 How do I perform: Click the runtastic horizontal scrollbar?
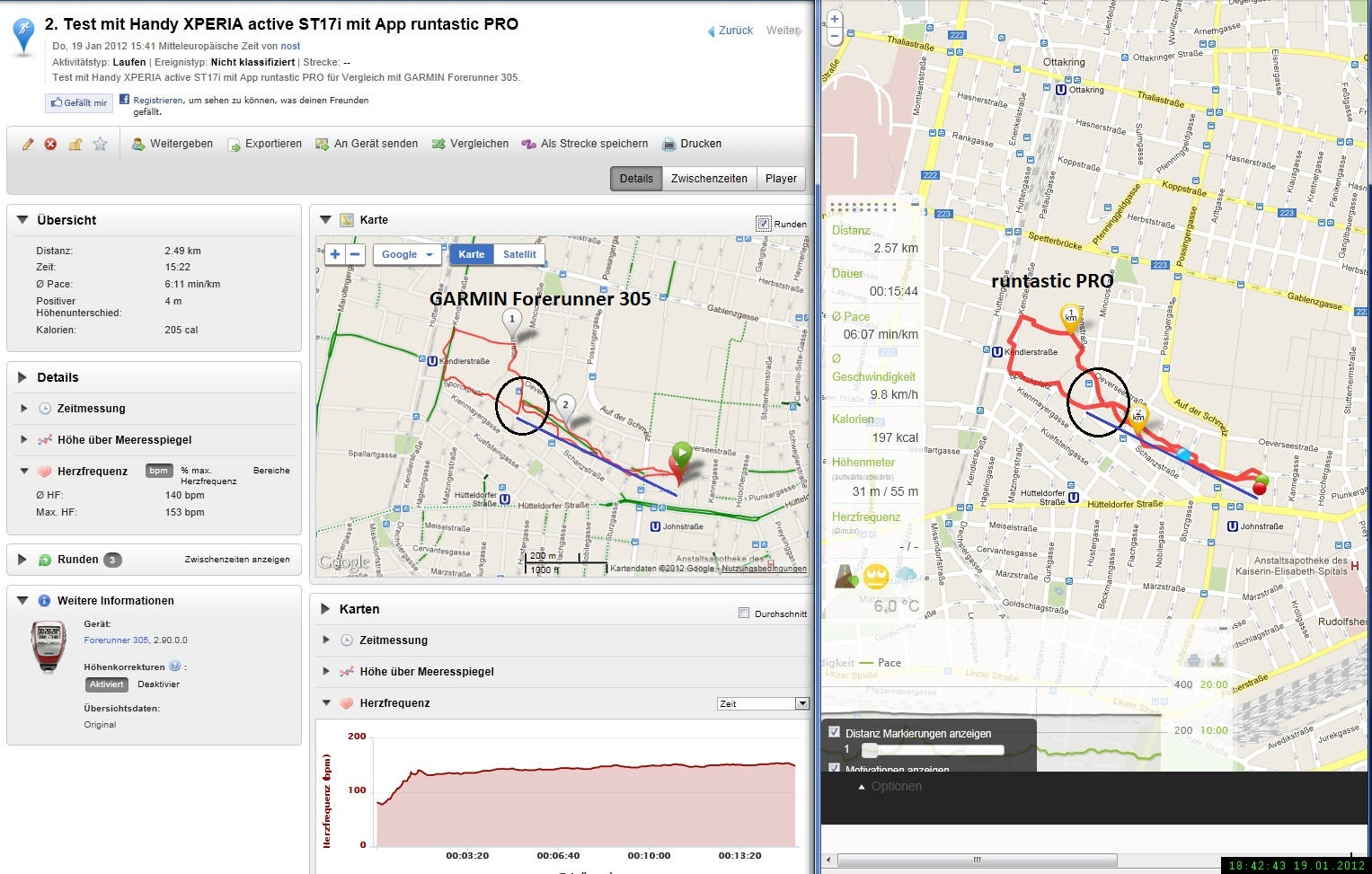(x=978, y=861)
